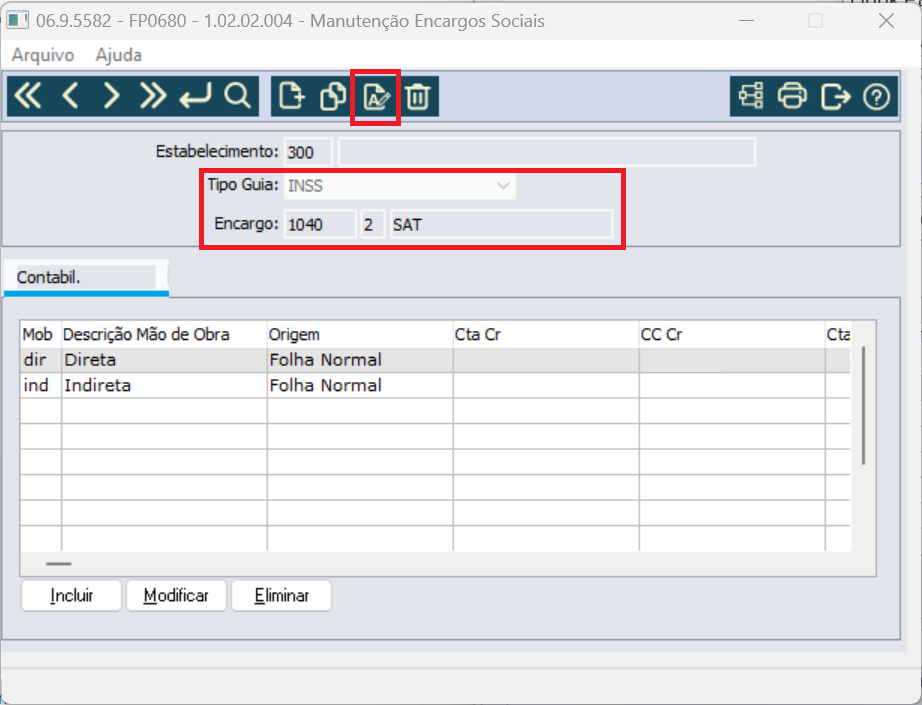Click the Encargo field containing 2
This screenshot has width=922, height=705.
(x=373, y=225)
